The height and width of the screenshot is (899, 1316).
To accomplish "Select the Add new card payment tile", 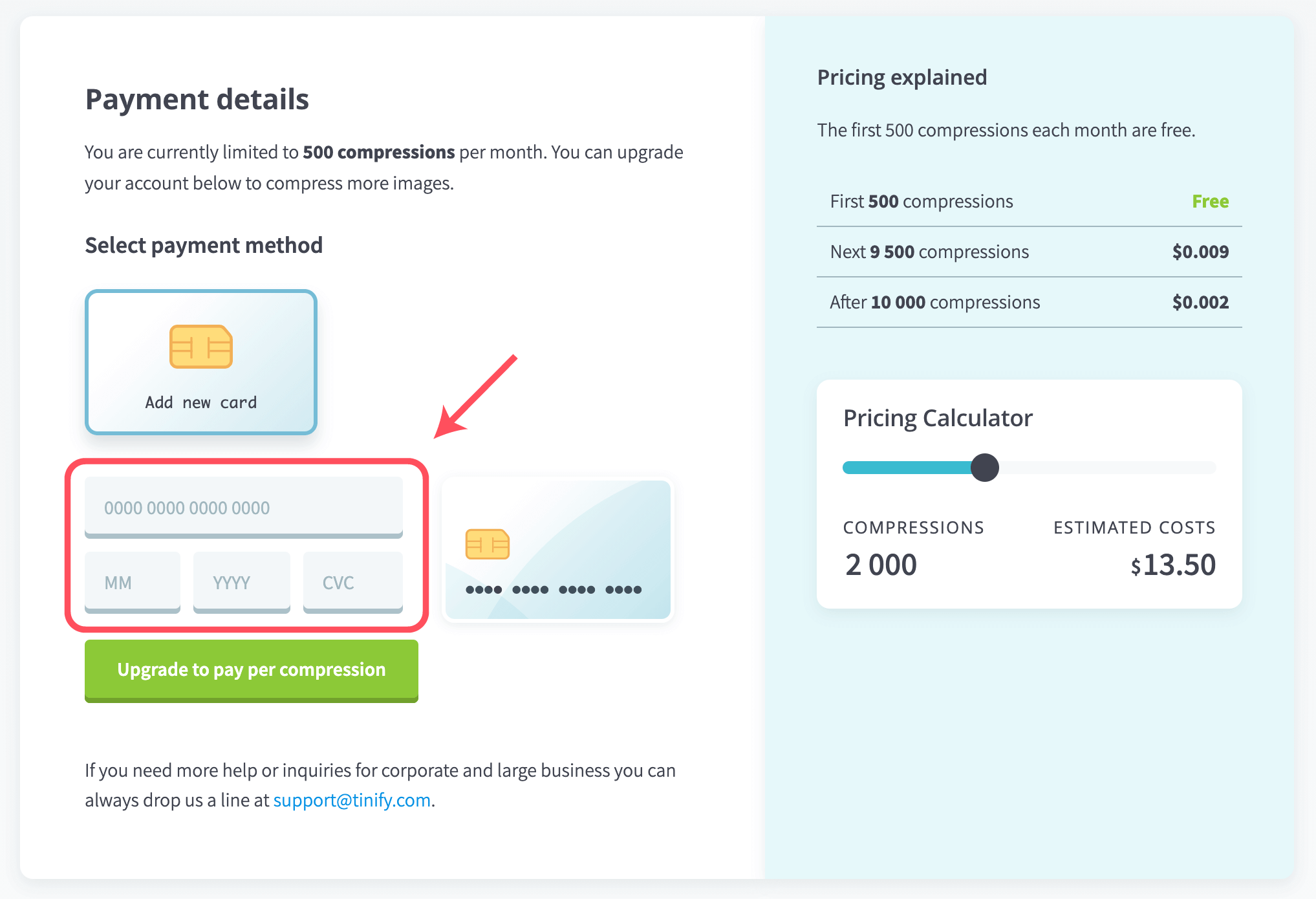I will point(201,362).
